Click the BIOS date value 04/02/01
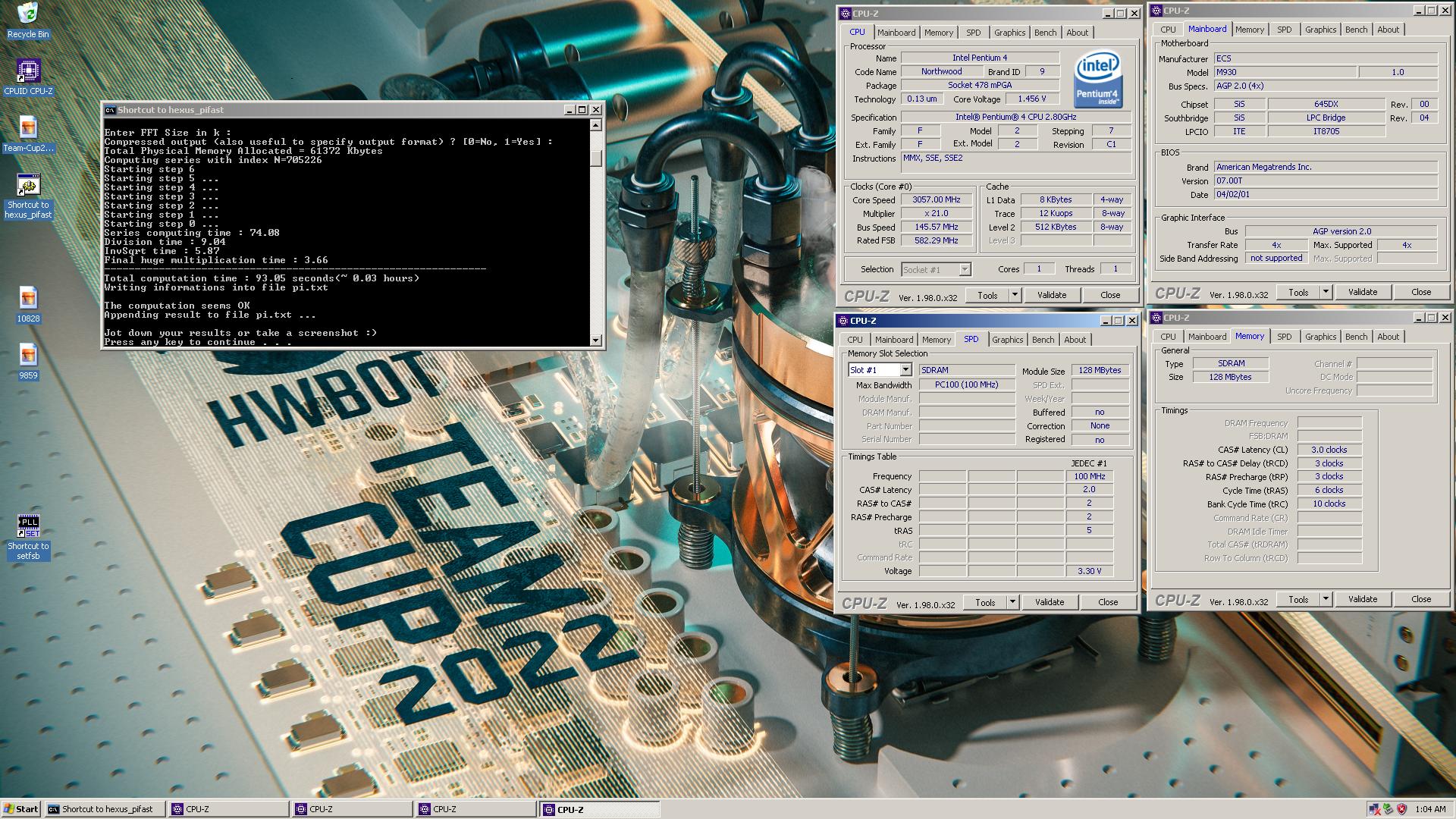Screen dimensions: 1456x819 point(1326,194)
